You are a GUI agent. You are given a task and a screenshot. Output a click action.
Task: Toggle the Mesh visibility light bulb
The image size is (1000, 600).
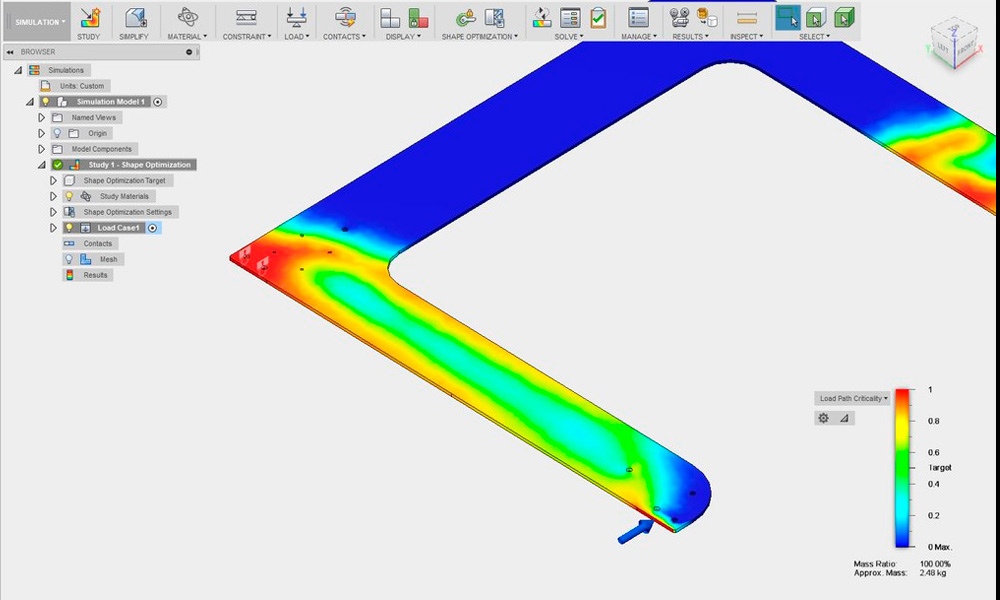(70, 260)
